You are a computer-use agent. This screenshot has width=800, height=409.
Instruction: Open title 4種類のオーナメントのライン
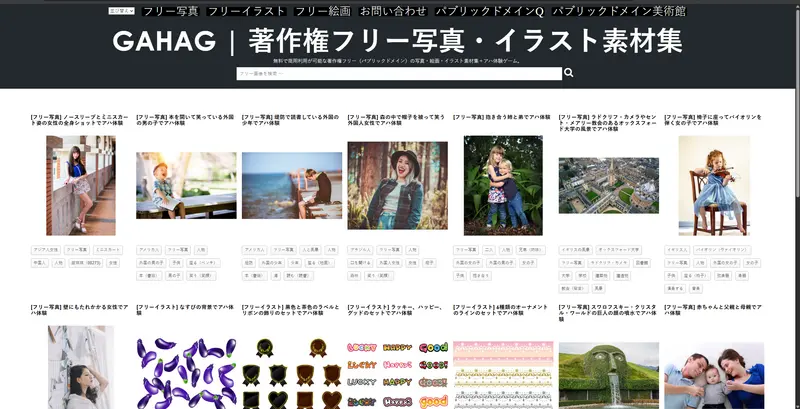point(501,310)
